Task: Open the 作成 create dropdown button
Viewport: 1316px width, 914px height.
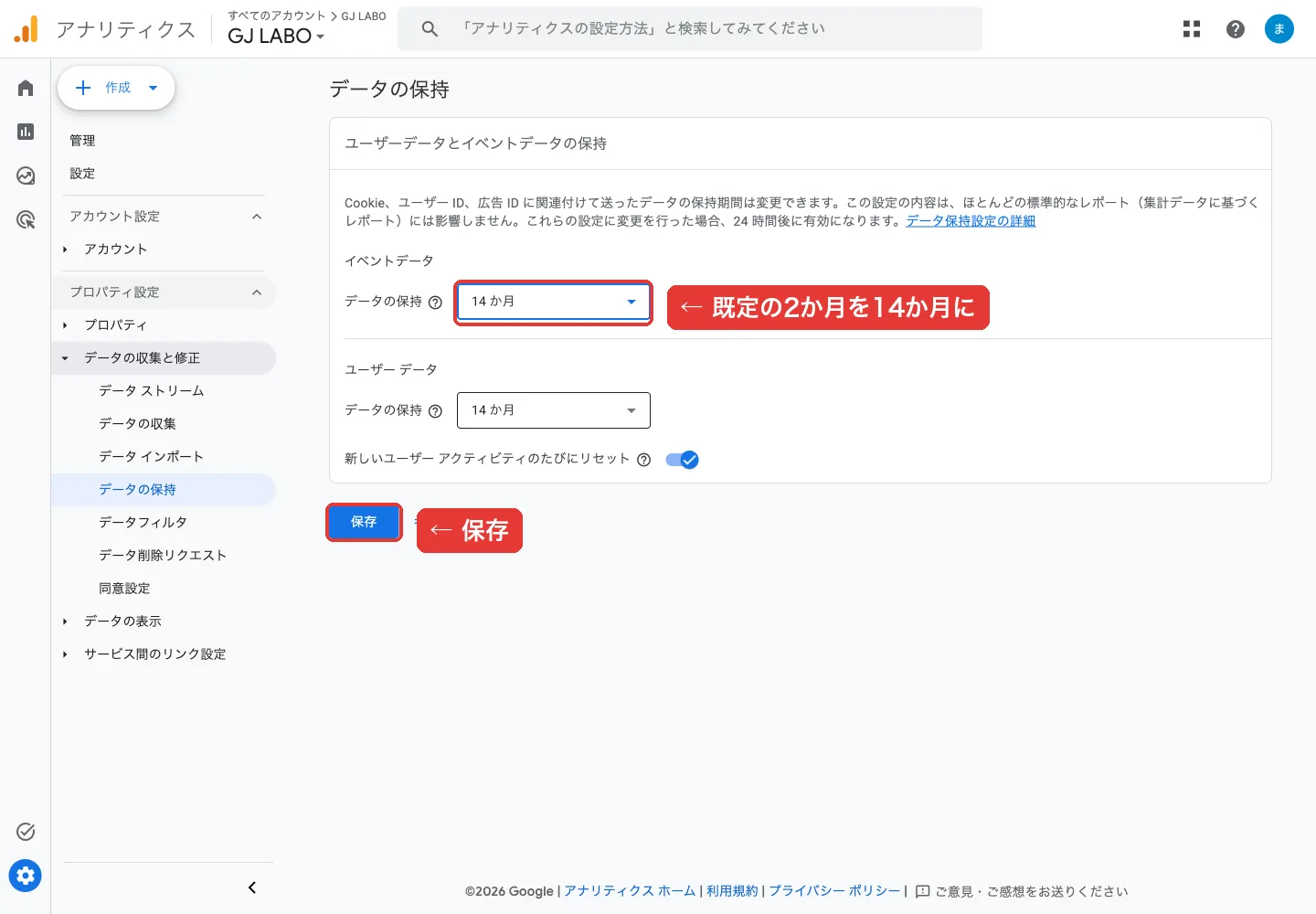Action: [x=116, y=88]
